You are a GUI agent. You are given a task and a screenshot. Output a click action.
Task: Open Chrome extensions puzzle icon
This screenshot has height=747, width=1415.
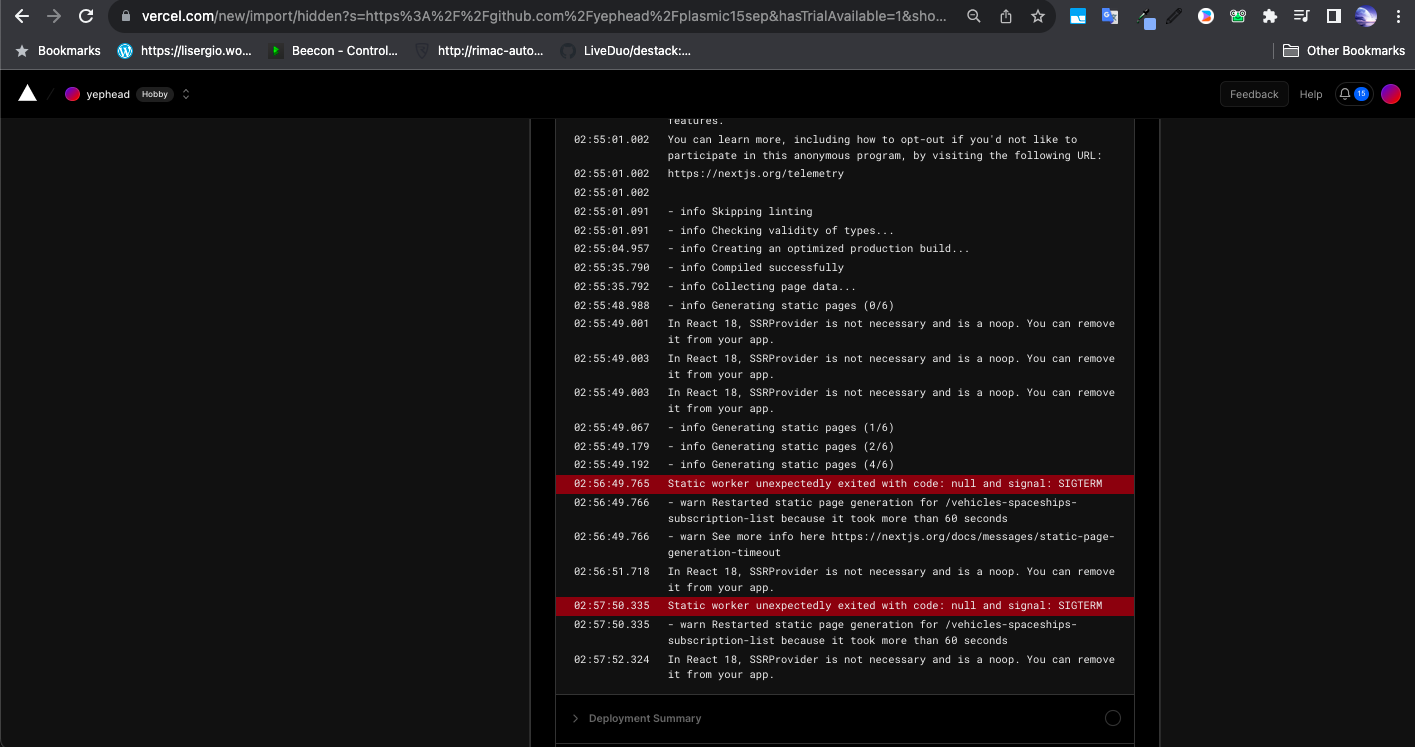1270,16
